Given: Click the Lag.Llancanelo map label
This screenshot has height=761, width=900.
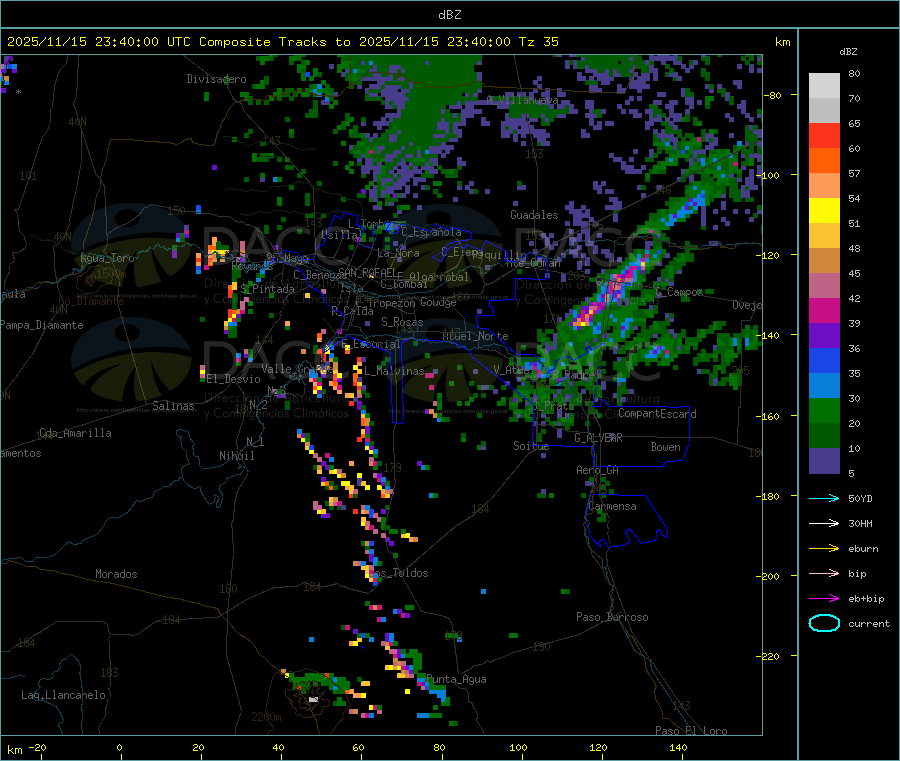Looking at the screenshot, I should (x=63, y=695).
